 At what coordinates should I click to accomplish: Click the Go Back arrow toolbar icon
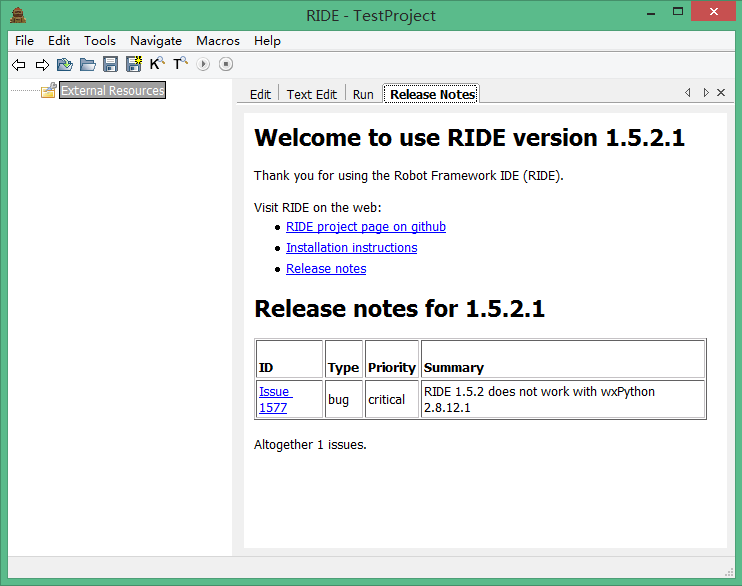tap(18, 64)
